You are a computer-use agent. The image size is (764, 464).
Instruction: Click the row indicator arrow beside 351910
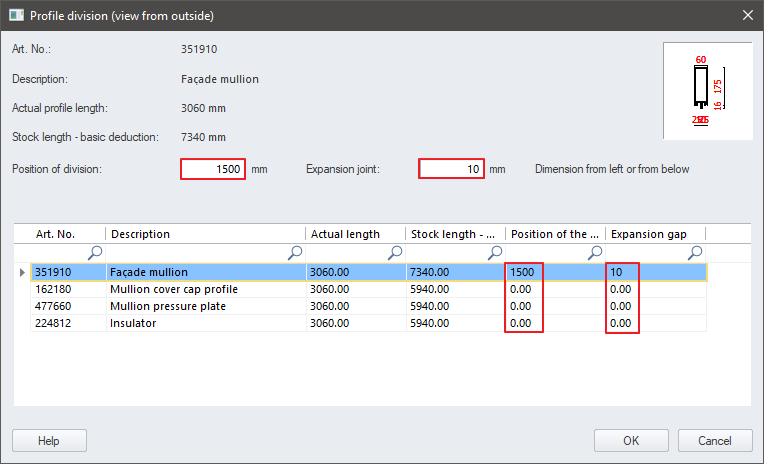(22, 272)
